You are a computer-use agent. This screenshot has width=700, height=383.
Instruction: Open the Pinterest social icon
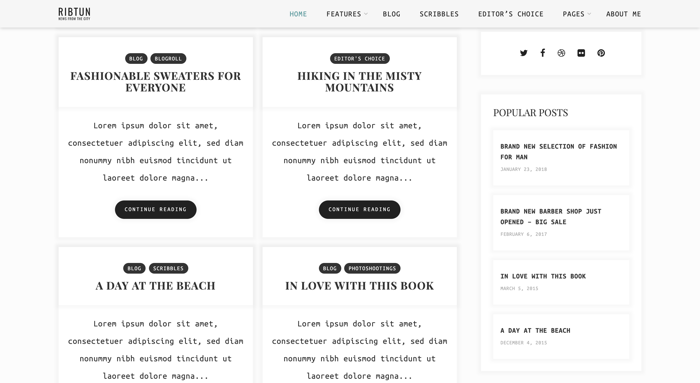pos(601,53)
